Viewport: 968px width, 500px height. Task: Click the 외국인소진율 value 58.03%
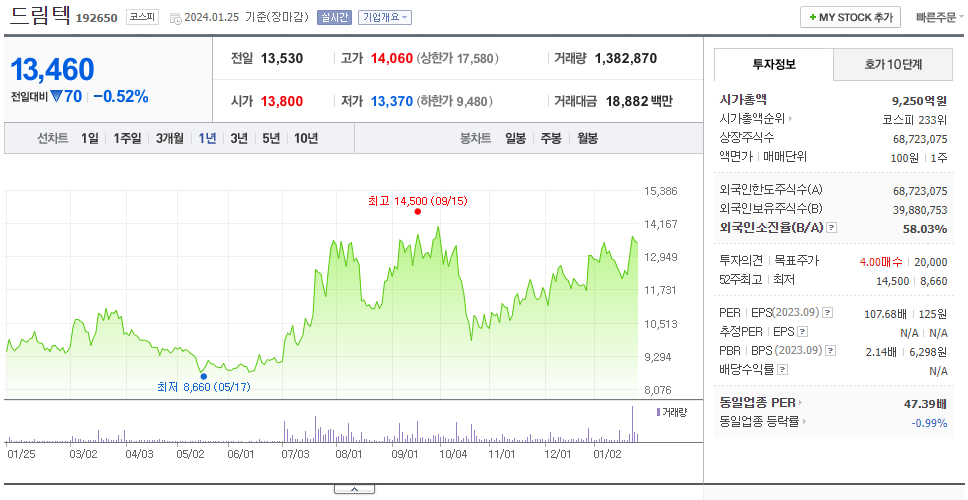(x=925, y=229)
